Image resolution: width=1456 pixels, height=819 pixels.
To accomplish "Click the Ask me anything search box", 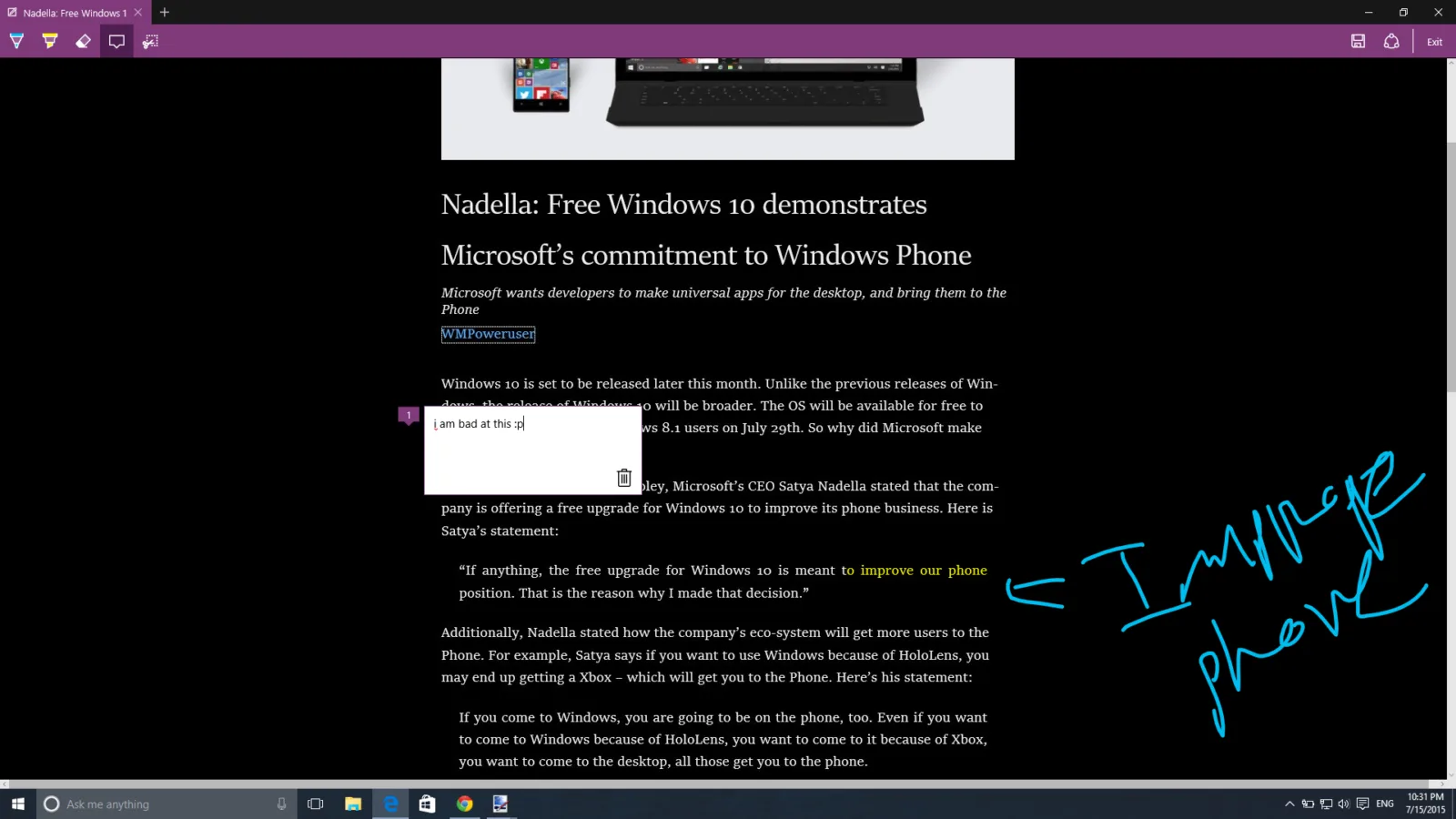I will (x=167, y=804).
